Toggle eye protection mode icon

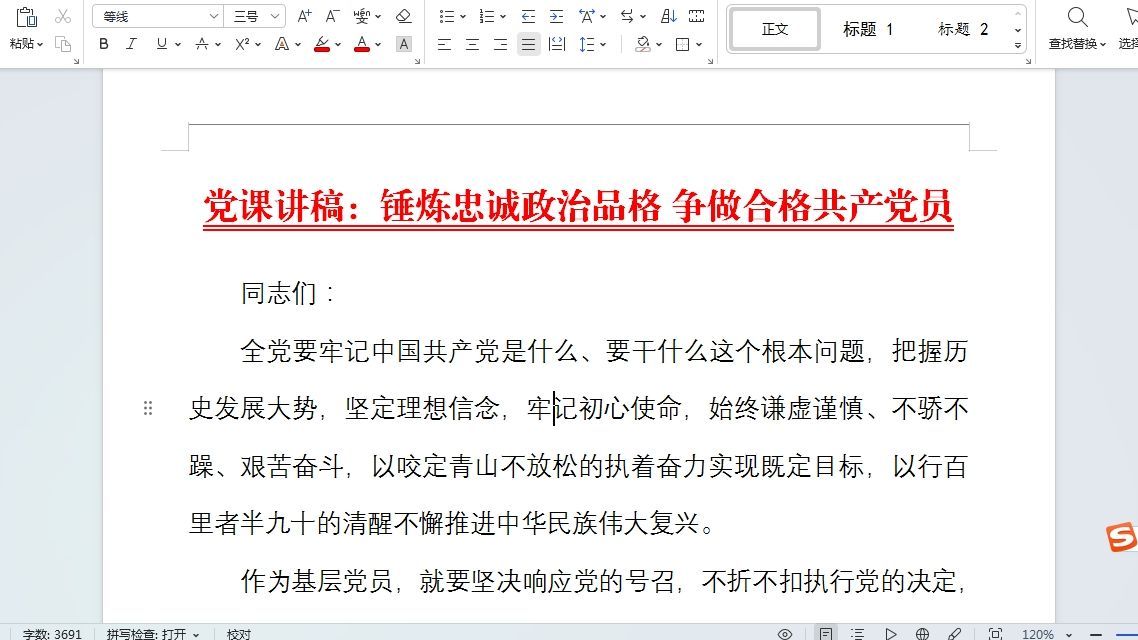785,633
